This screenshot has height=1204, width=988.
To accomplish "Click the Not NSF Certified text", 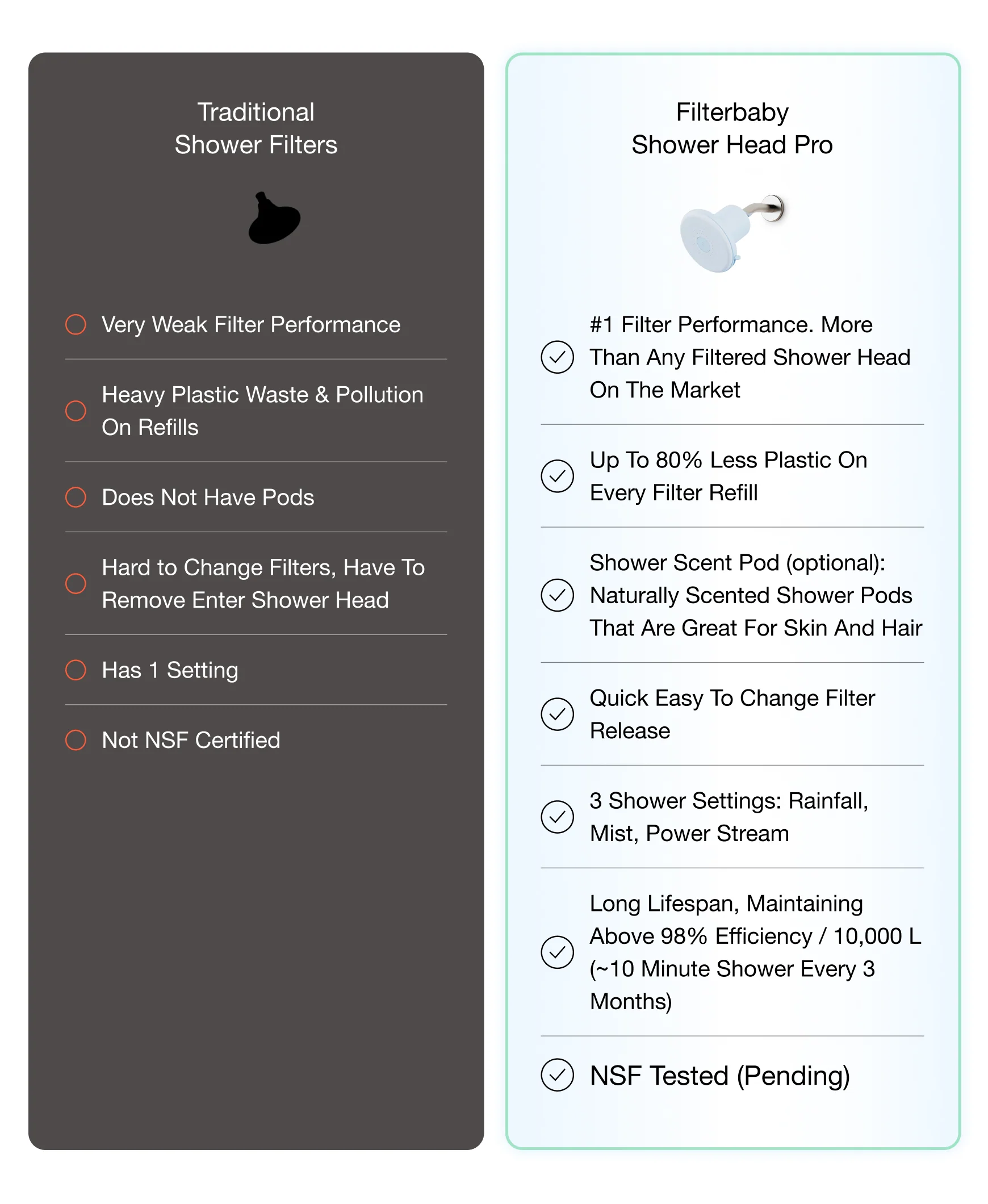I will 191,740.
